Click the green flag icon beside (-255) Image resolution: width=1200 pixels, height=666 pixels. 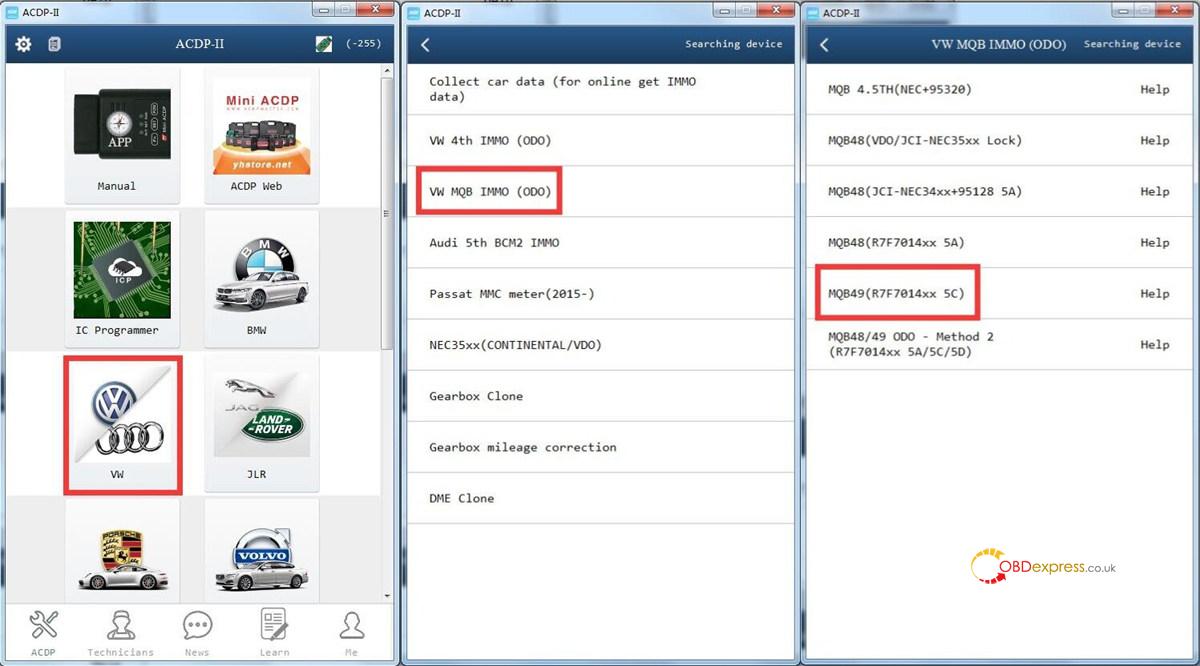(x=322, y=44)
